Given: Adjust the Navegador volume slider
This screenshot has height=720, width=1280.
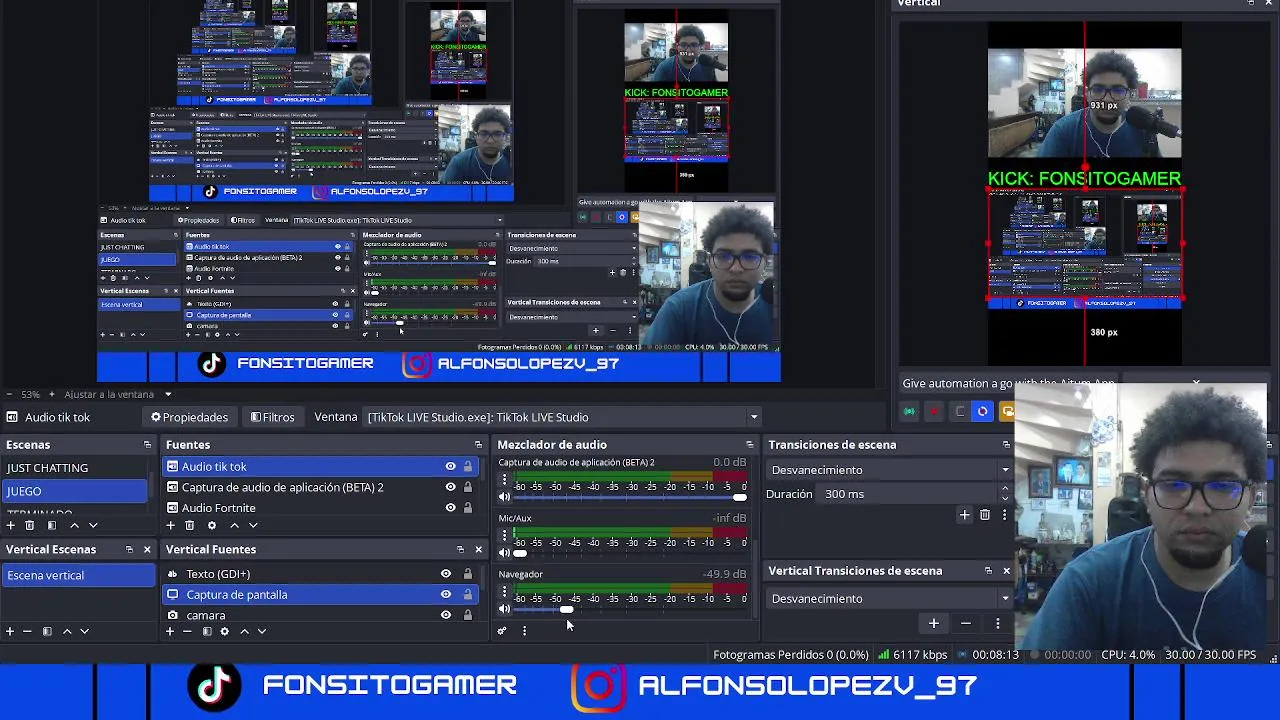Looking at the screenshot, I should click(x=567, y=609).
